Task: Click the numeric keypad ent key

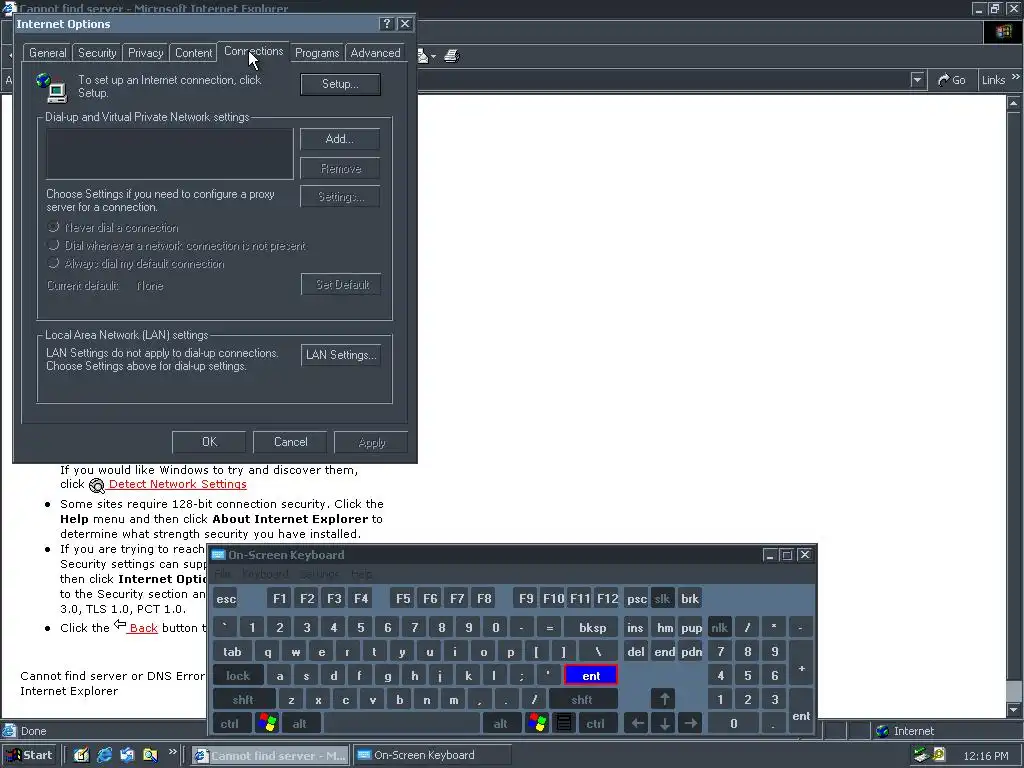Action: [801, 711]
